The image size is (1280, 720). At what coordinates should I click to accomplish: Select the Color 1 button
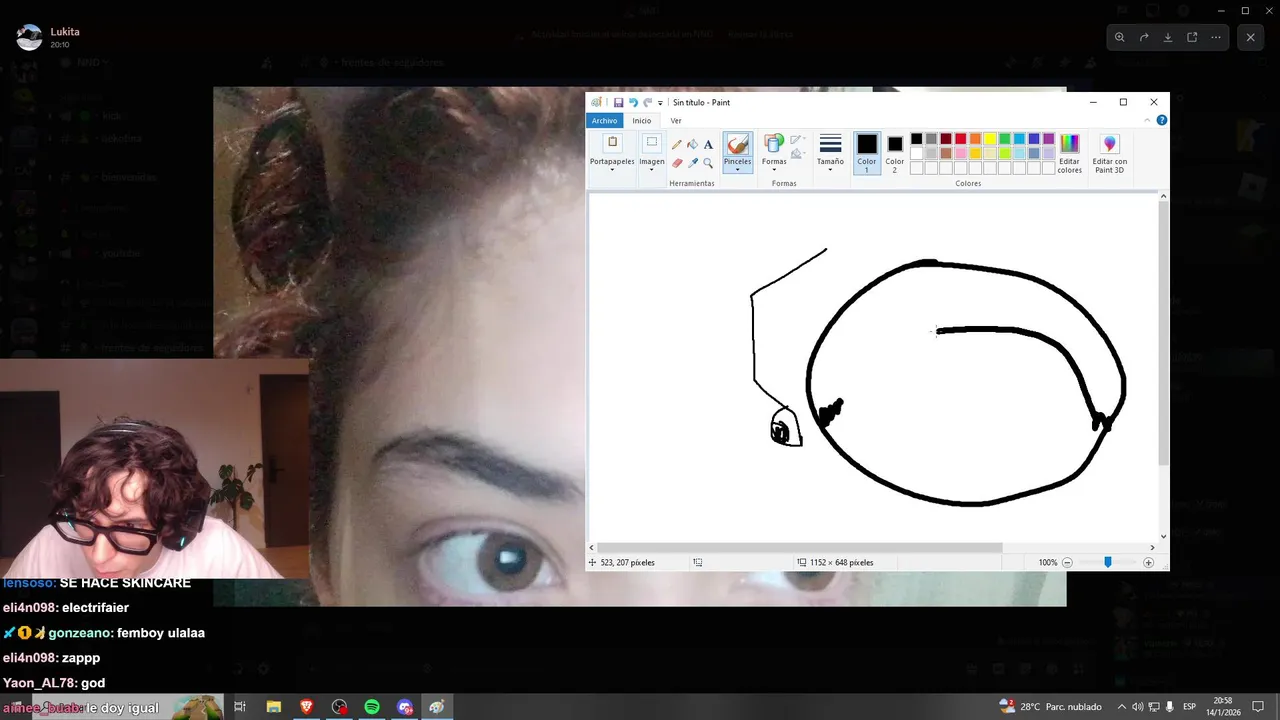867,153
